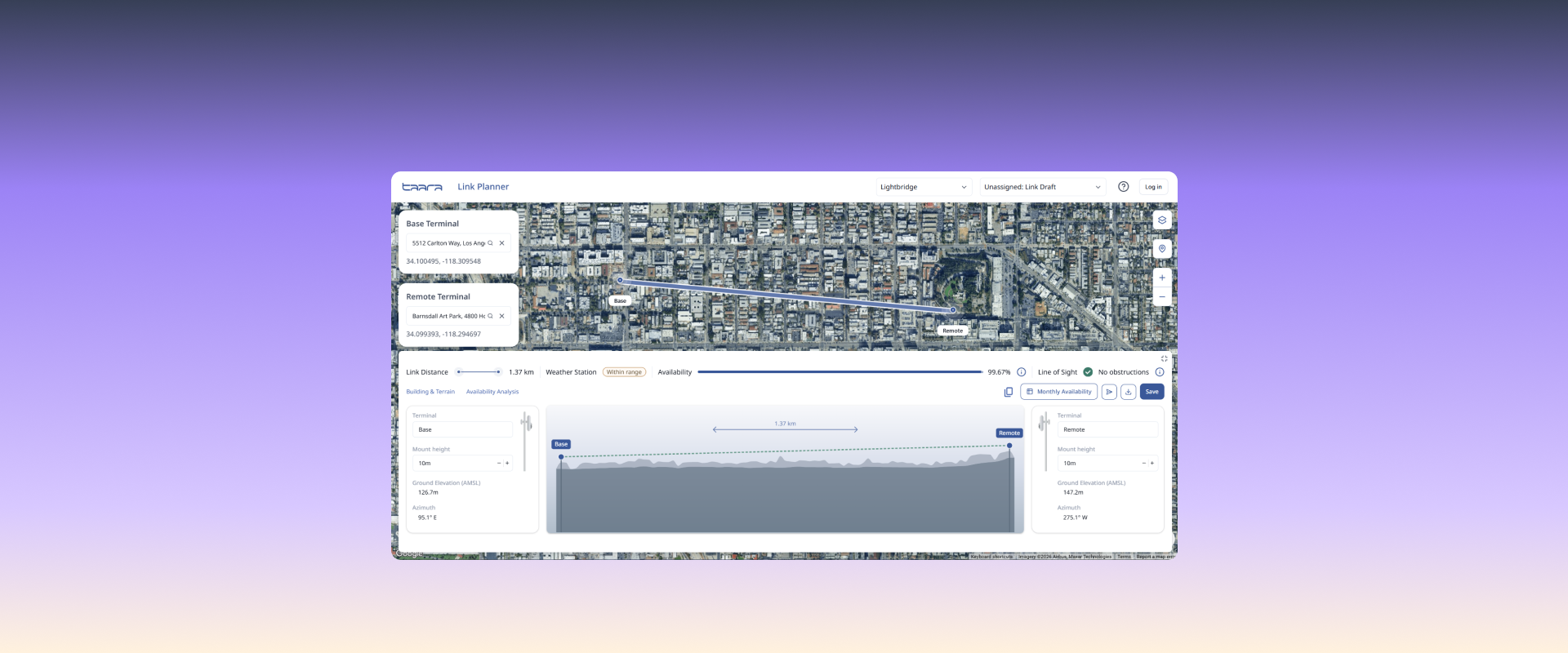
Task: Decrease Remote mount height
Action: (1143, 464)
